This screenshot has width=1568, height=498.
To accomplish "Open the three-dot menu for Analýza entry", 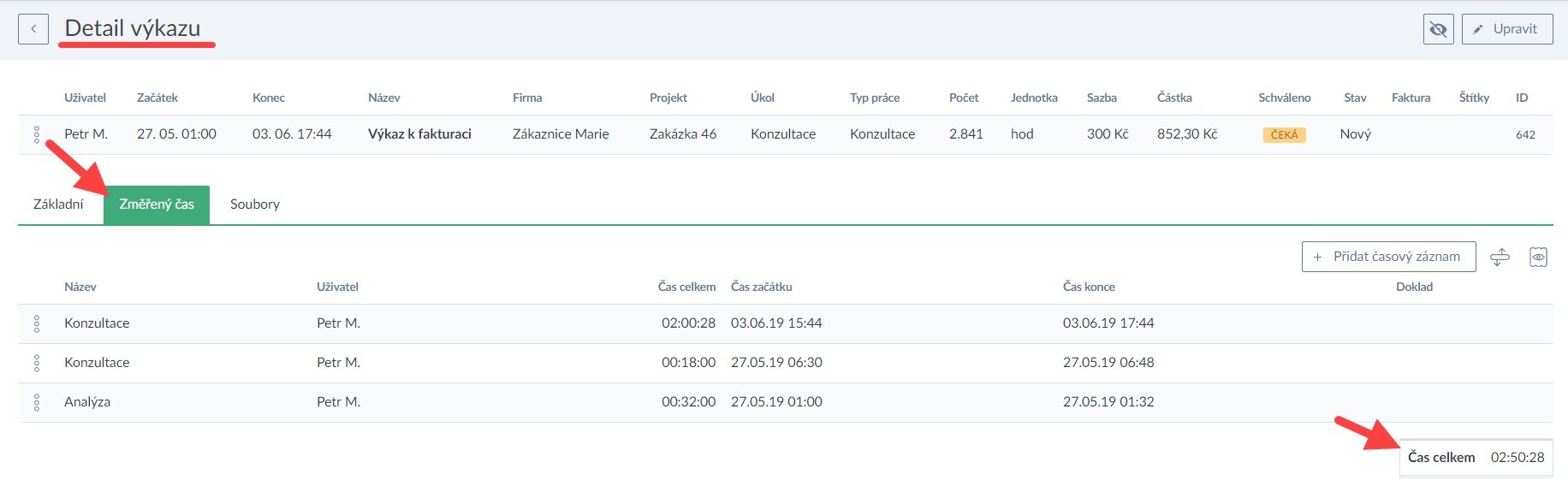I will tap(37, 402).
